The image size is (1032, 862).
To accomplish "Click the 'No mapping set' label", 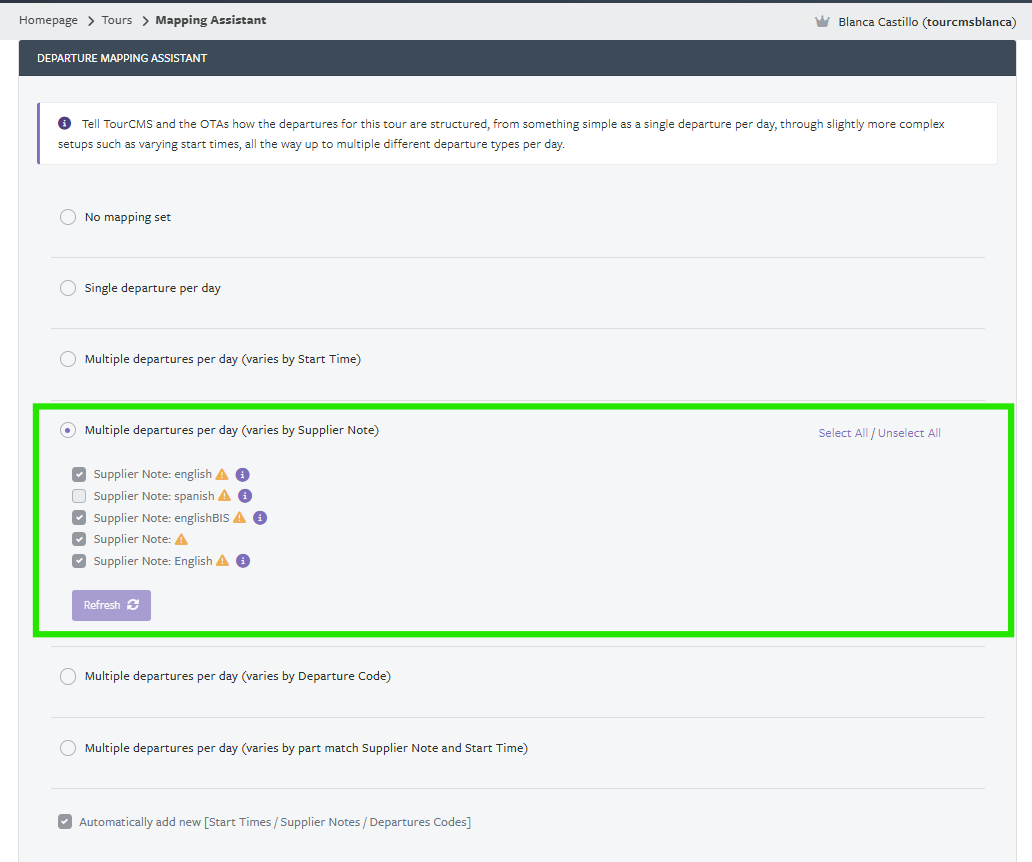I will pyautogui.click(x=128, y=217).
